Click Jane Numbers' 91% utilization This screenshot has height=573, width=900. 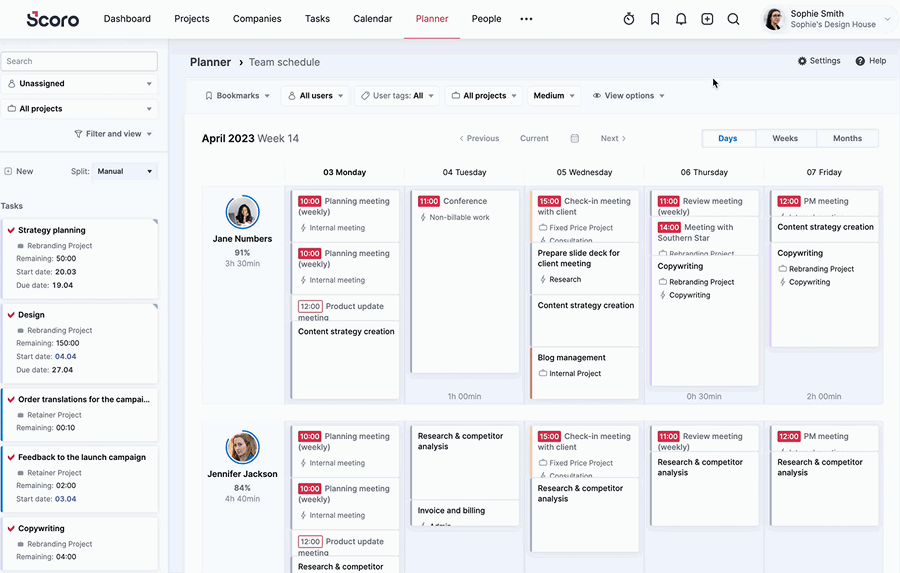(242, 253)
